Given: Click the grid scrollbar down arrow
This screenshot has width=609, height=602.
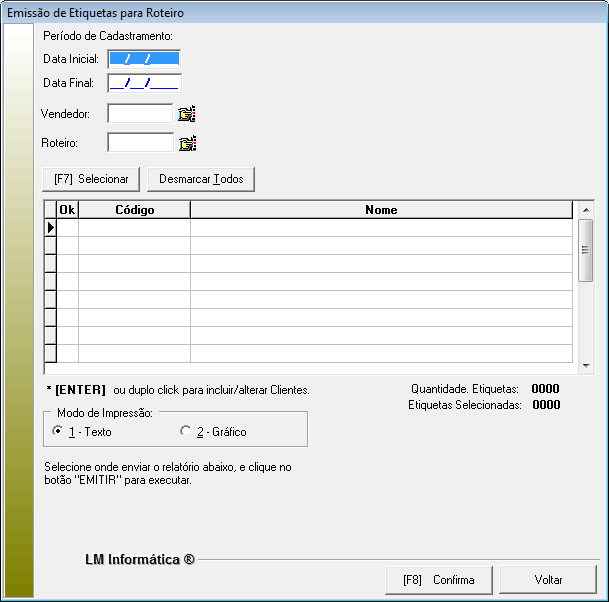Looking at the screenshot, I should click(587, 366).
